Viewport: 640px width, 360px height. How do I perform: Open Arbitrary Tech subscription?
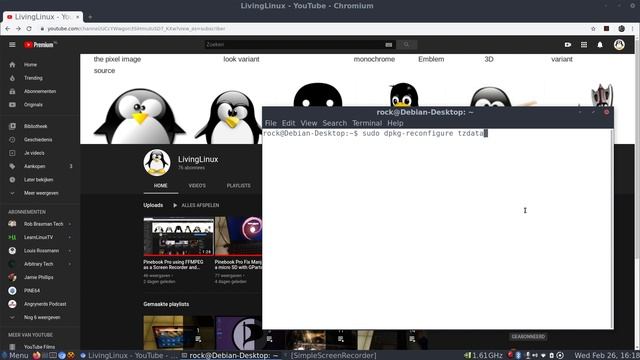tap(38, 264)
